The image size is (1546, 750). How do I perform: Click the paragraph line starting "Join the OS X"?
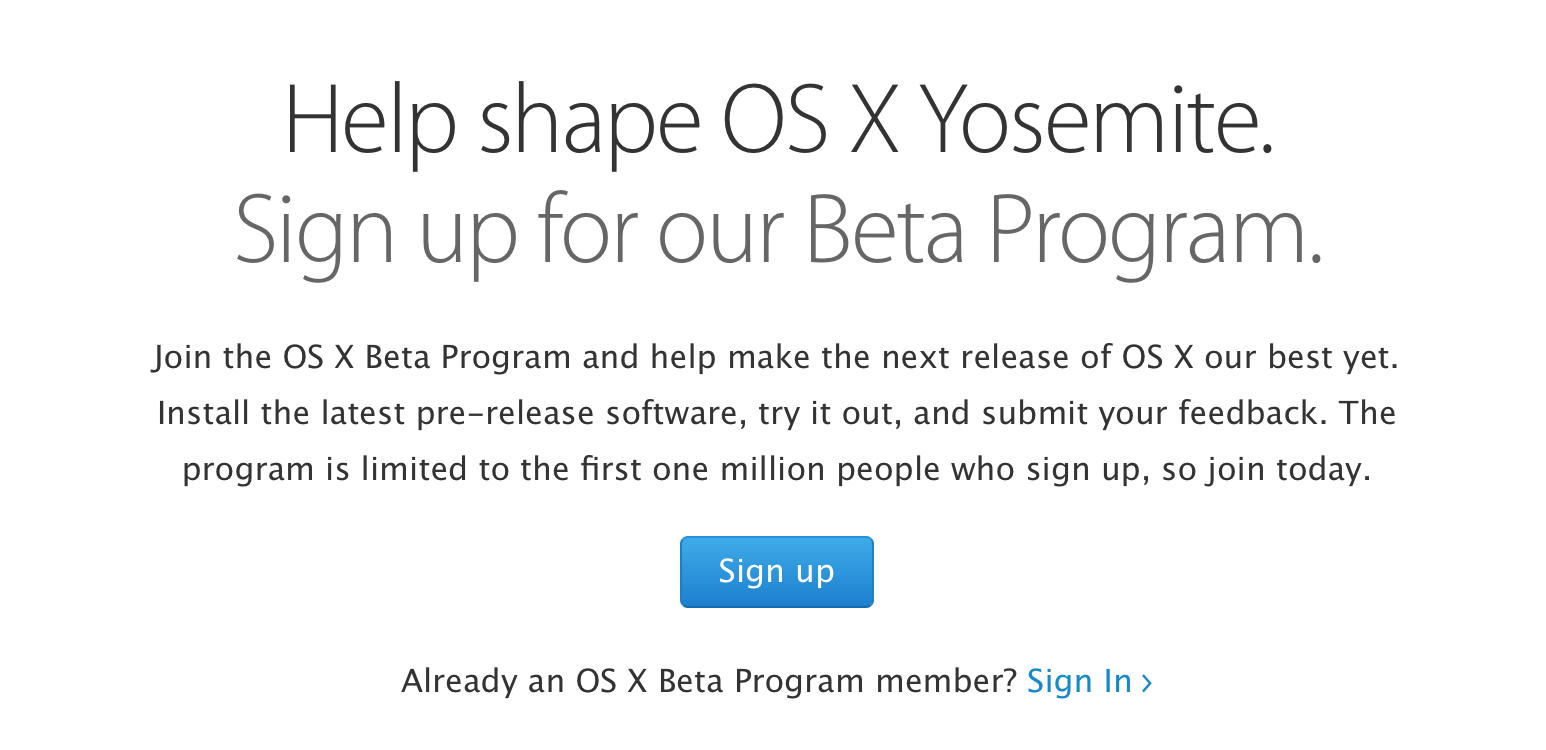tap(775, 358)
